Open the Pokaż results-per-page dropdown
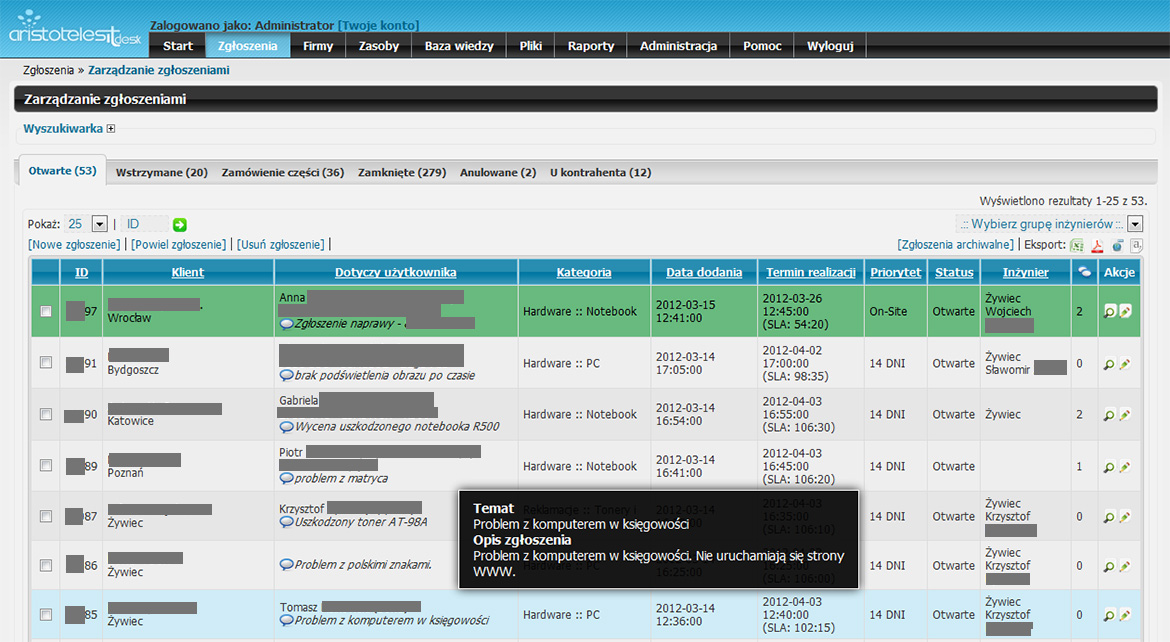The height and width of the screenshot is (642, 1170). coord(99,224)
